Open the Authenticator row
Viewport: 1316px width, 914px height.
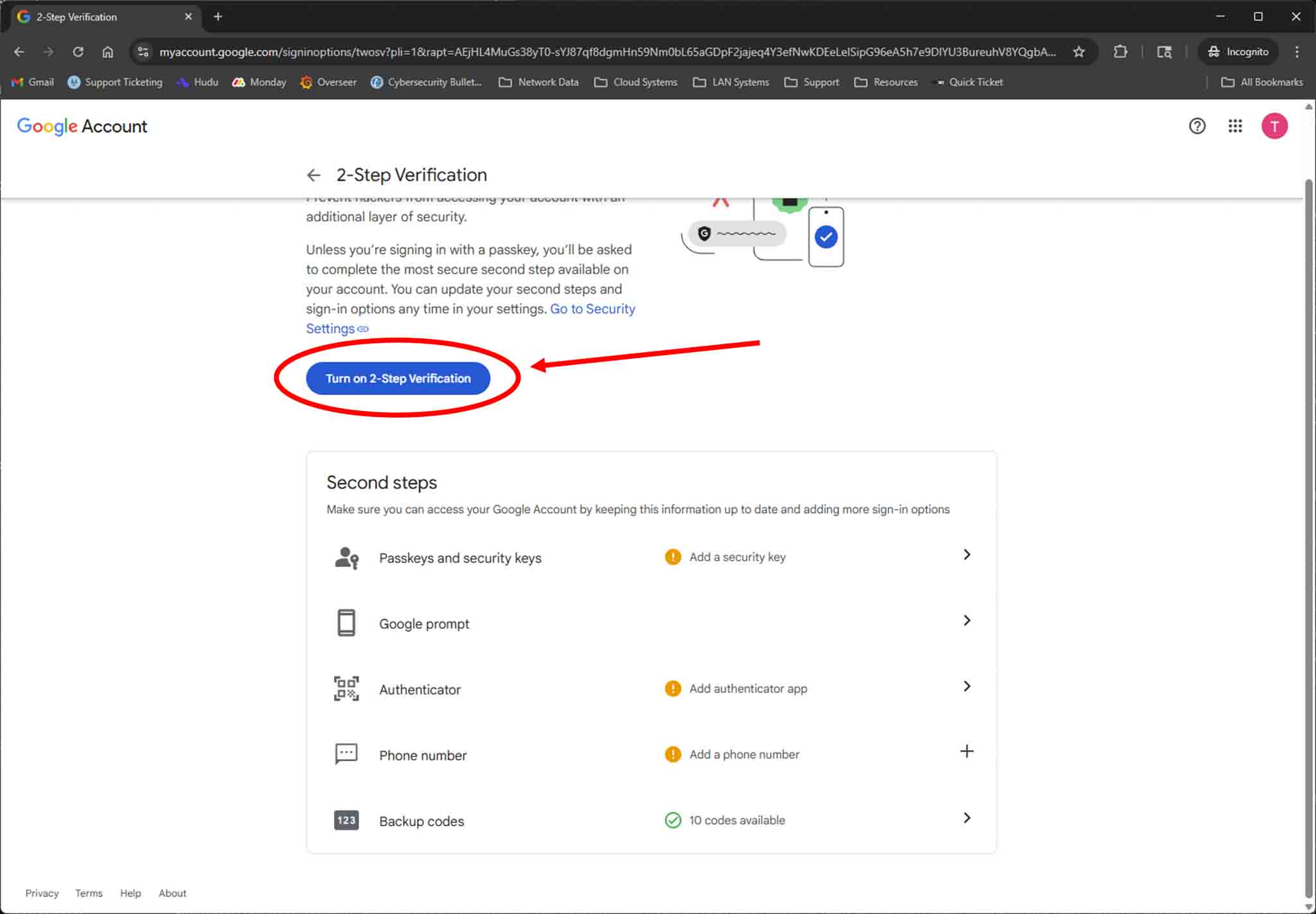click(x=420, y=690)
